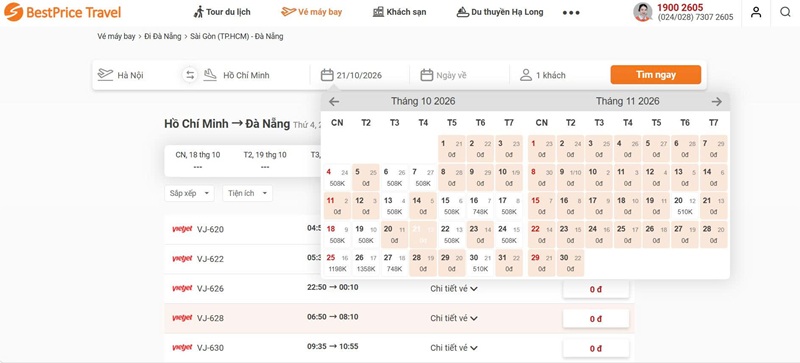This screenshot has height=363, width=800.
Task: Click 0 đ price button for VJ-628
Action: coord(596,319)
